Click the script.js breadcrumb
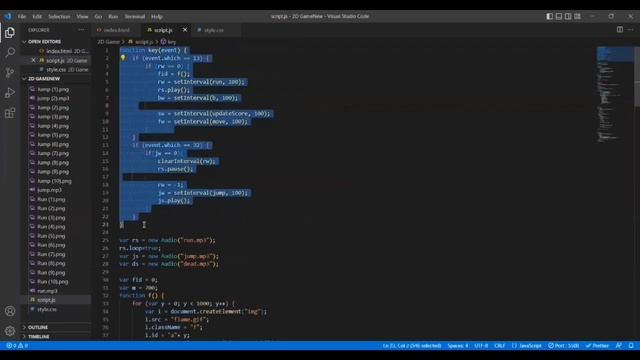The image size is (640, 360). (141, 42)
